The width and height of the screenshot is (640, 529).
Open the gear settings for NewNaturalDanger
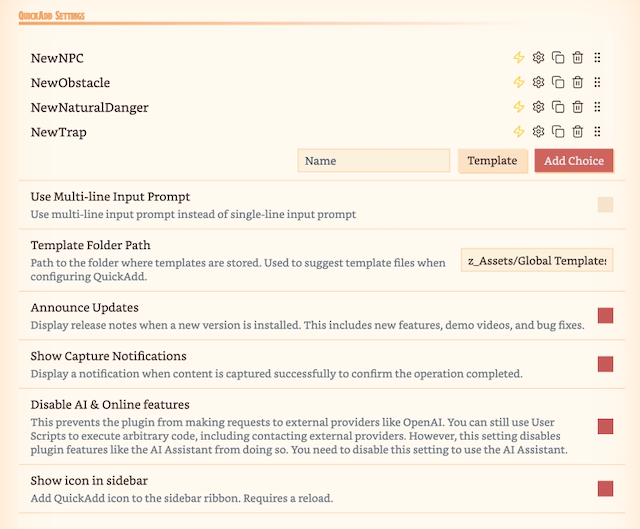(x=538, y=107)
